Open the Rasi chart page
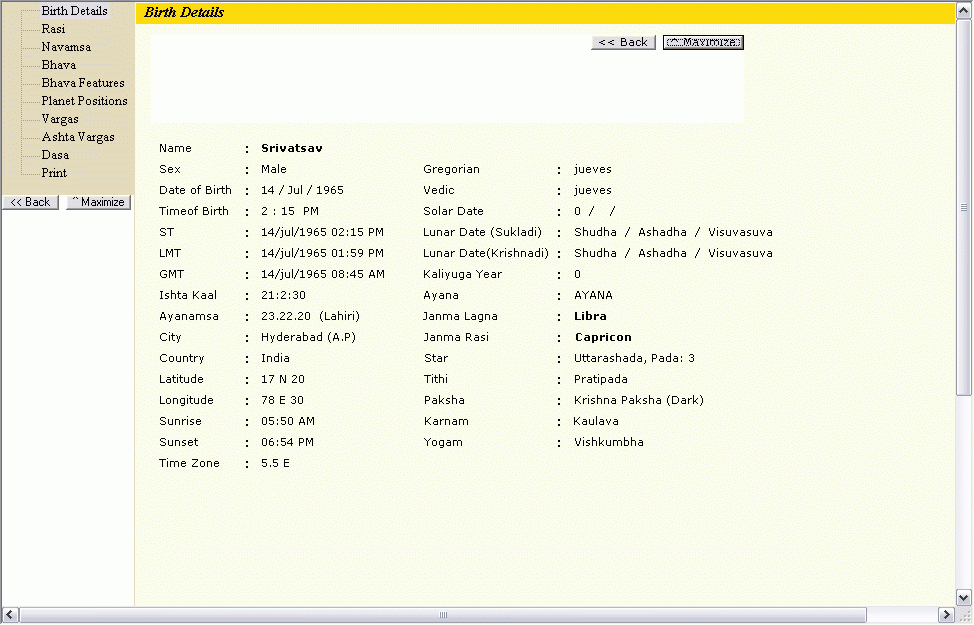The height and width of the screenshot is (625, 974). tap(53, 29)
